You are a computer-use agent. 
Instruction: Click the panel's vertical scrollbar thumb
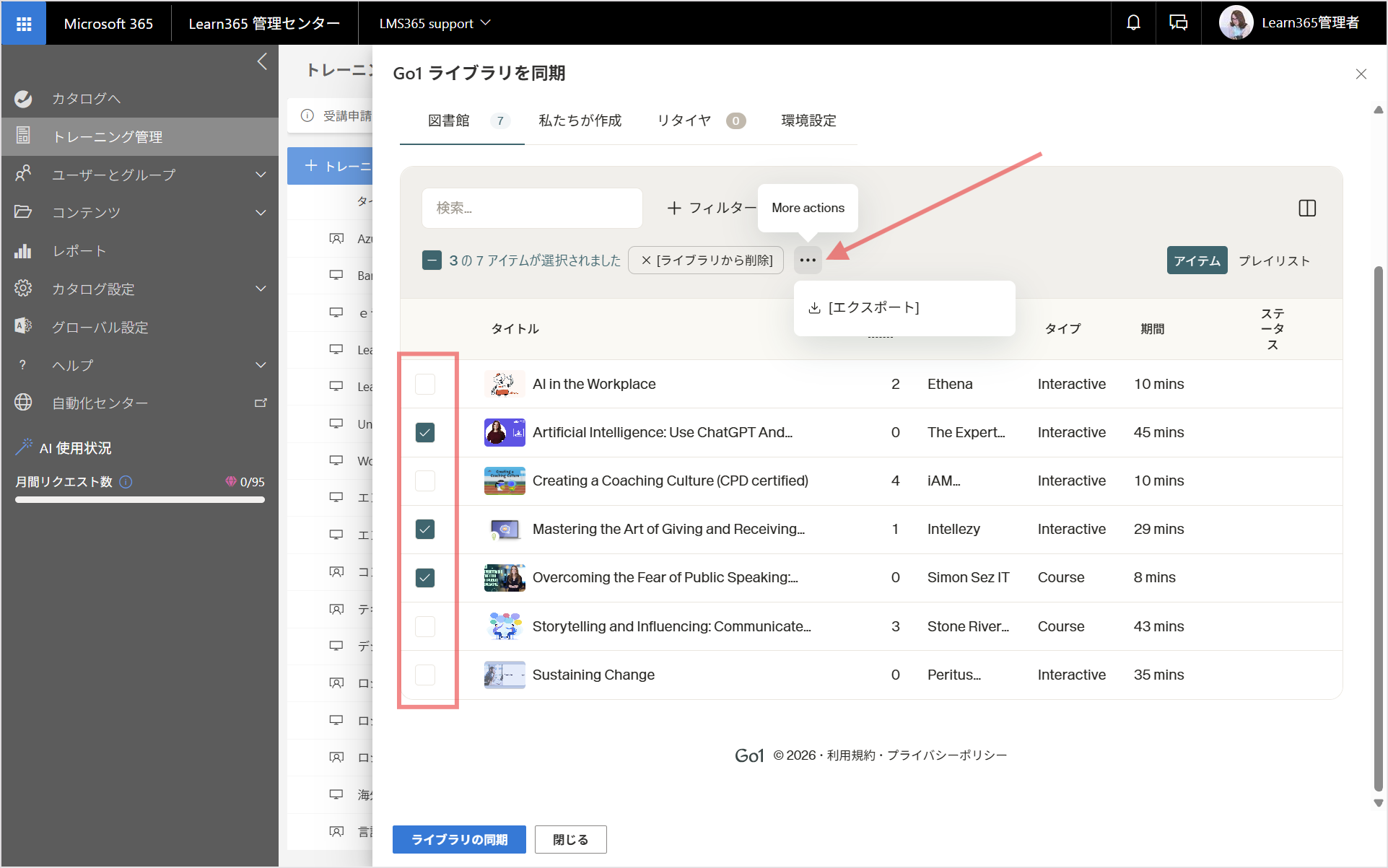pos(1378,529)
